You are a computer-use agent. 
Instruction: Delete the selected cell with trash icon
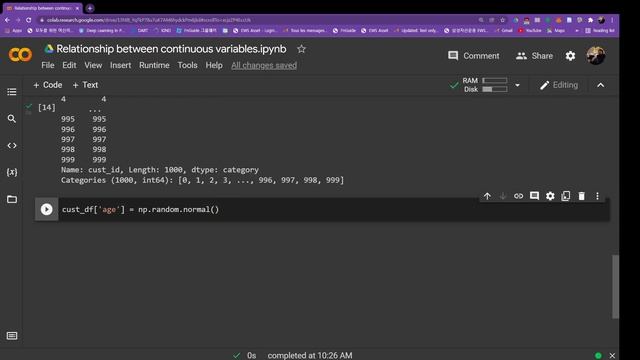click(x=582, y=196)
